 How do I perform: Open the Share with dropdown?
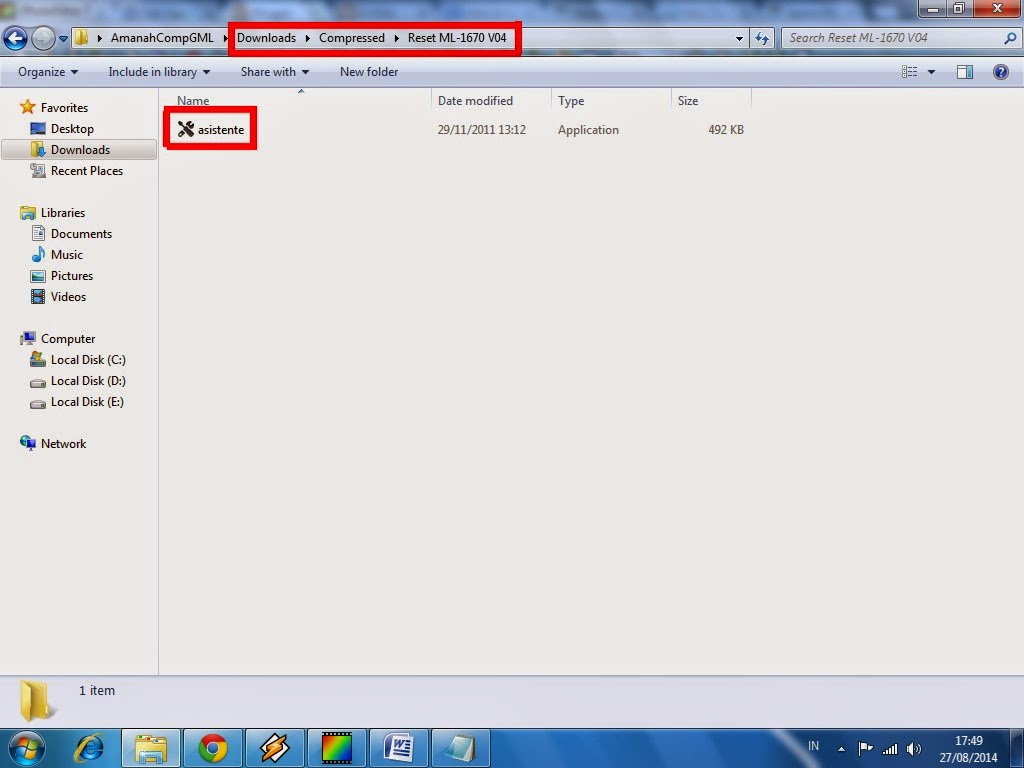point(273,71)
